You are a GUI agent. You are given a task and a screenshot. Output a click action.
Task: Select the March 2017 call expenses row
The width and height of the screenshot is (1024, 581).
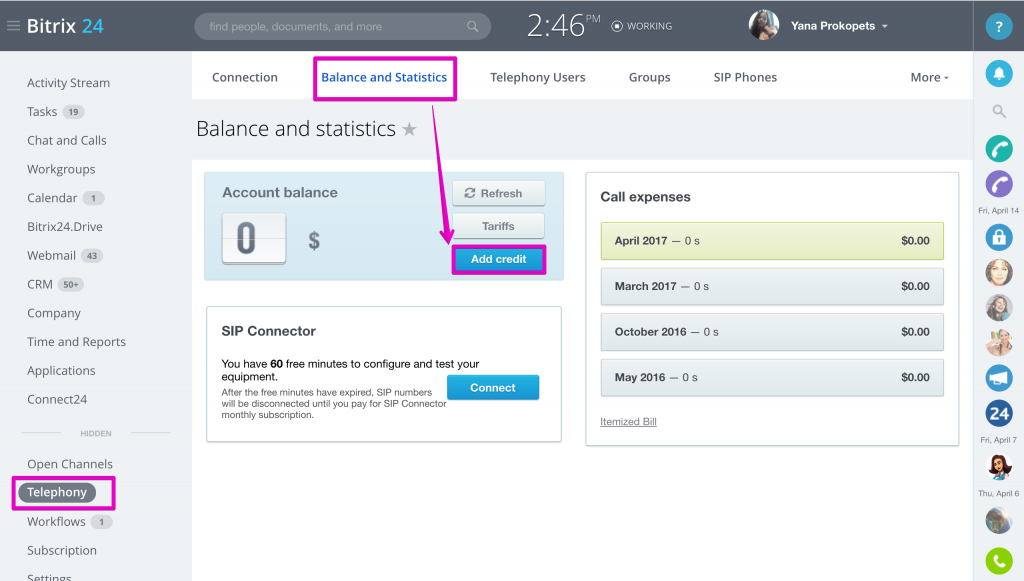[x=772, y=286]
